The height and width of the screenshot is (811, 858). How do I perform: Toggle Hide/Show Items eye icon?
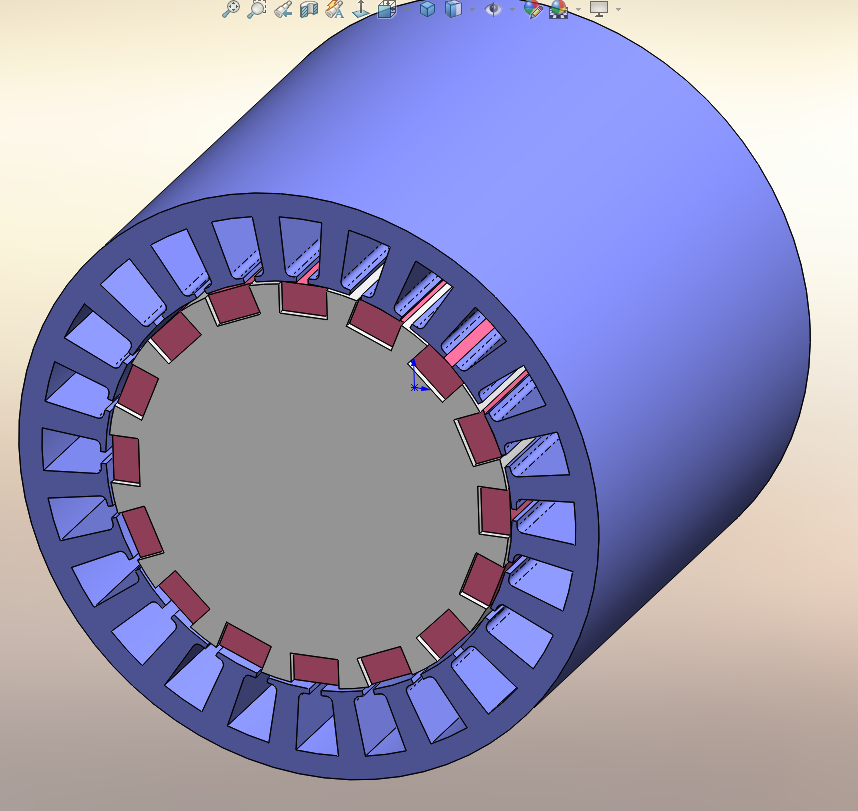[x=492, y=9]
